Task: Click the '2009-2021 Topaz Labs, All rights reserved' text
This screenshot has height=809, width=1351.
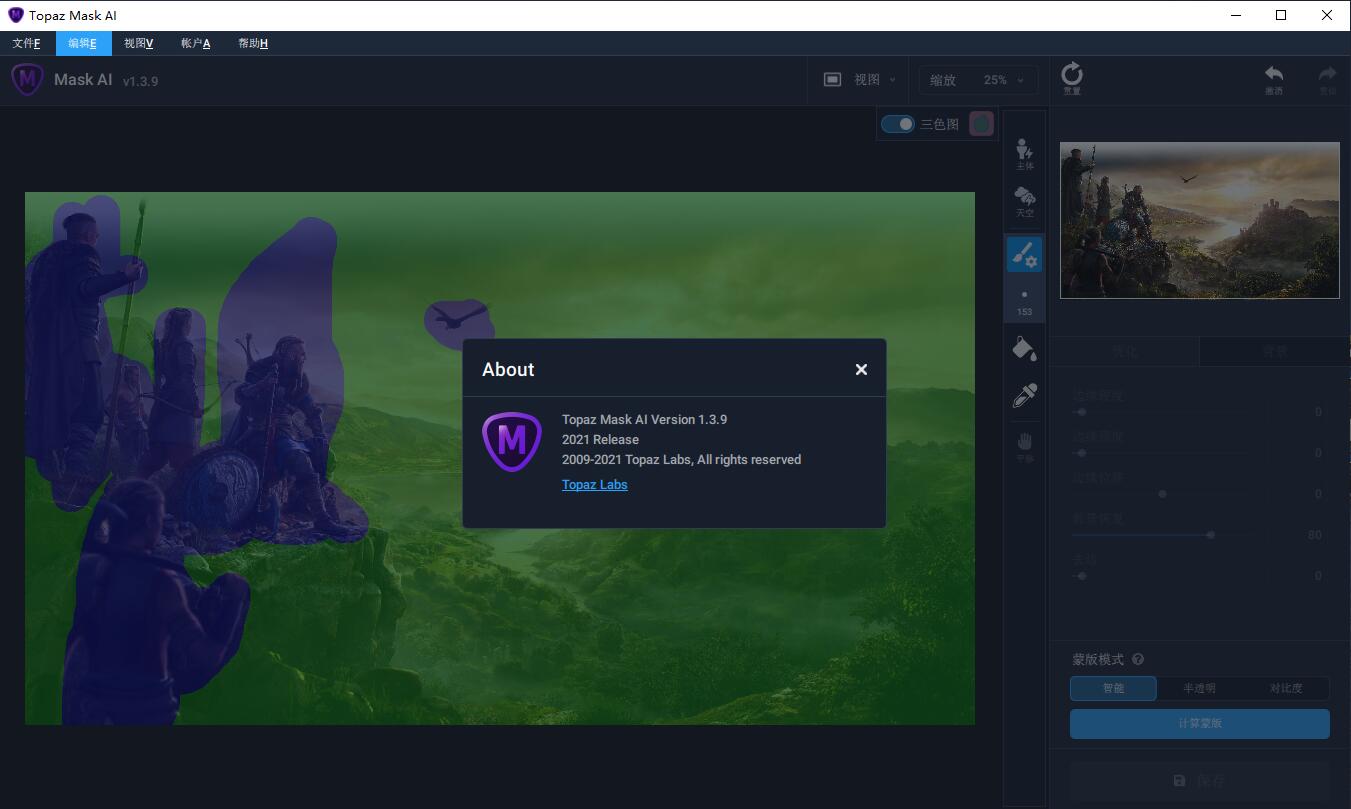Action: 681,459
